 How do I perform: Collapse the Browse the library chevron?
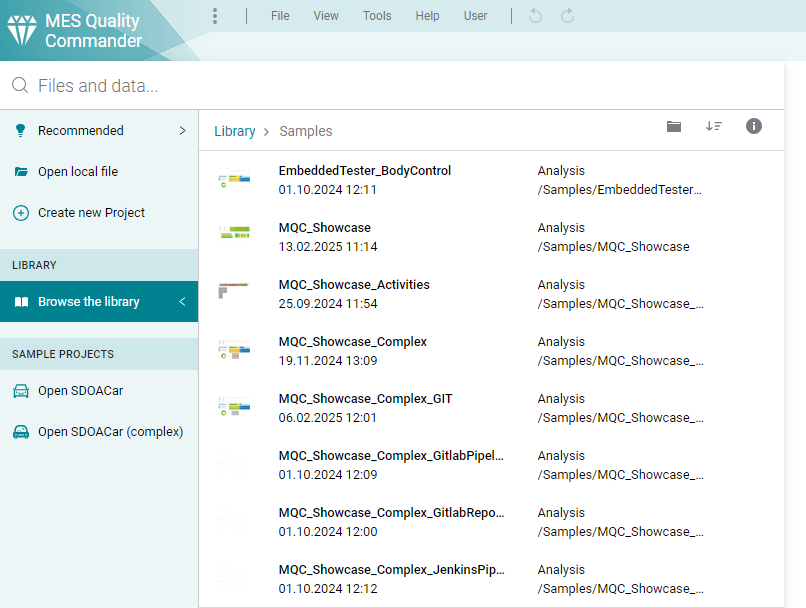point(182,301)
